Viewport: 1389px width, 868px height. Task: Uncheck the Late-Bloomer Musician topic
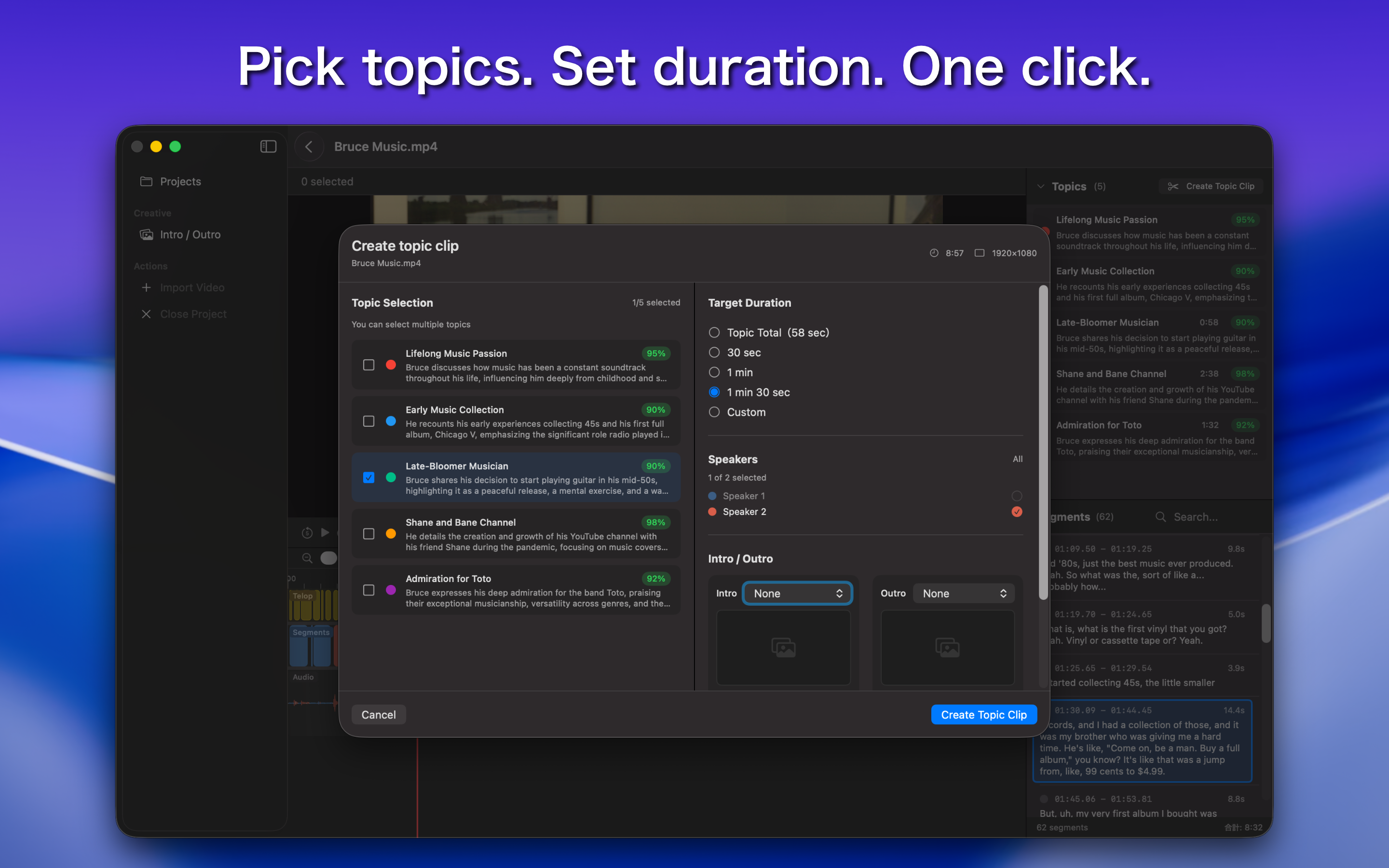[x=368, y=477]
